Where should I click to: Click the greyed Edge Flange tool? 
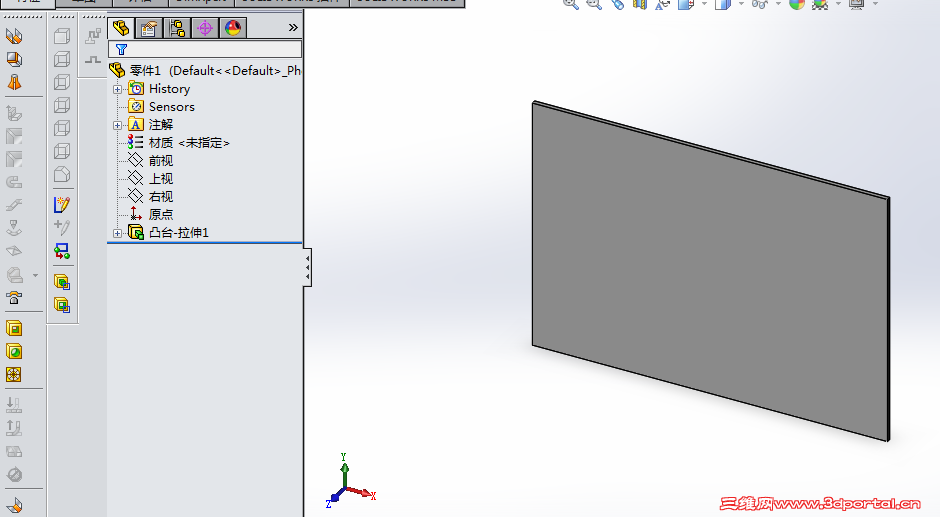click(x=14, y=113)
